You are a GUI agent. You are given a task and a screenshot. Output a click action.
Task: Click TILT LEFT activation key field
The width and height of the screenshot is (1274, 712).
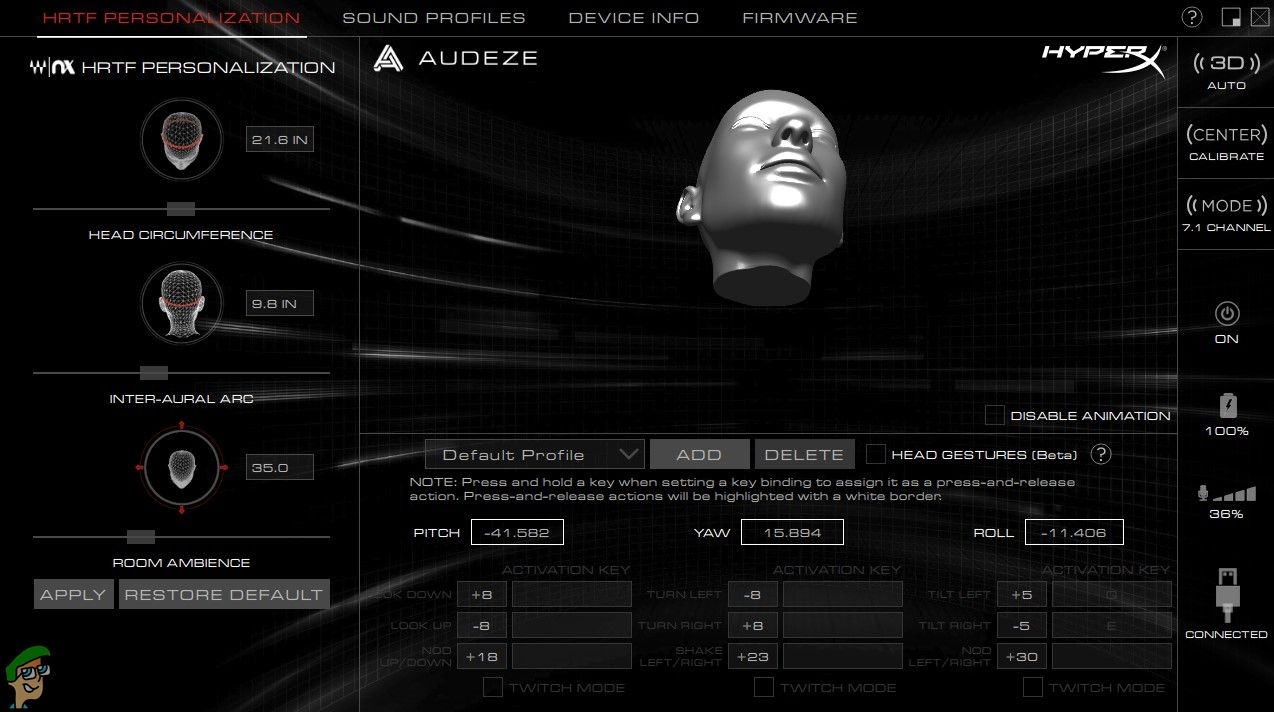click(1111, 594)
